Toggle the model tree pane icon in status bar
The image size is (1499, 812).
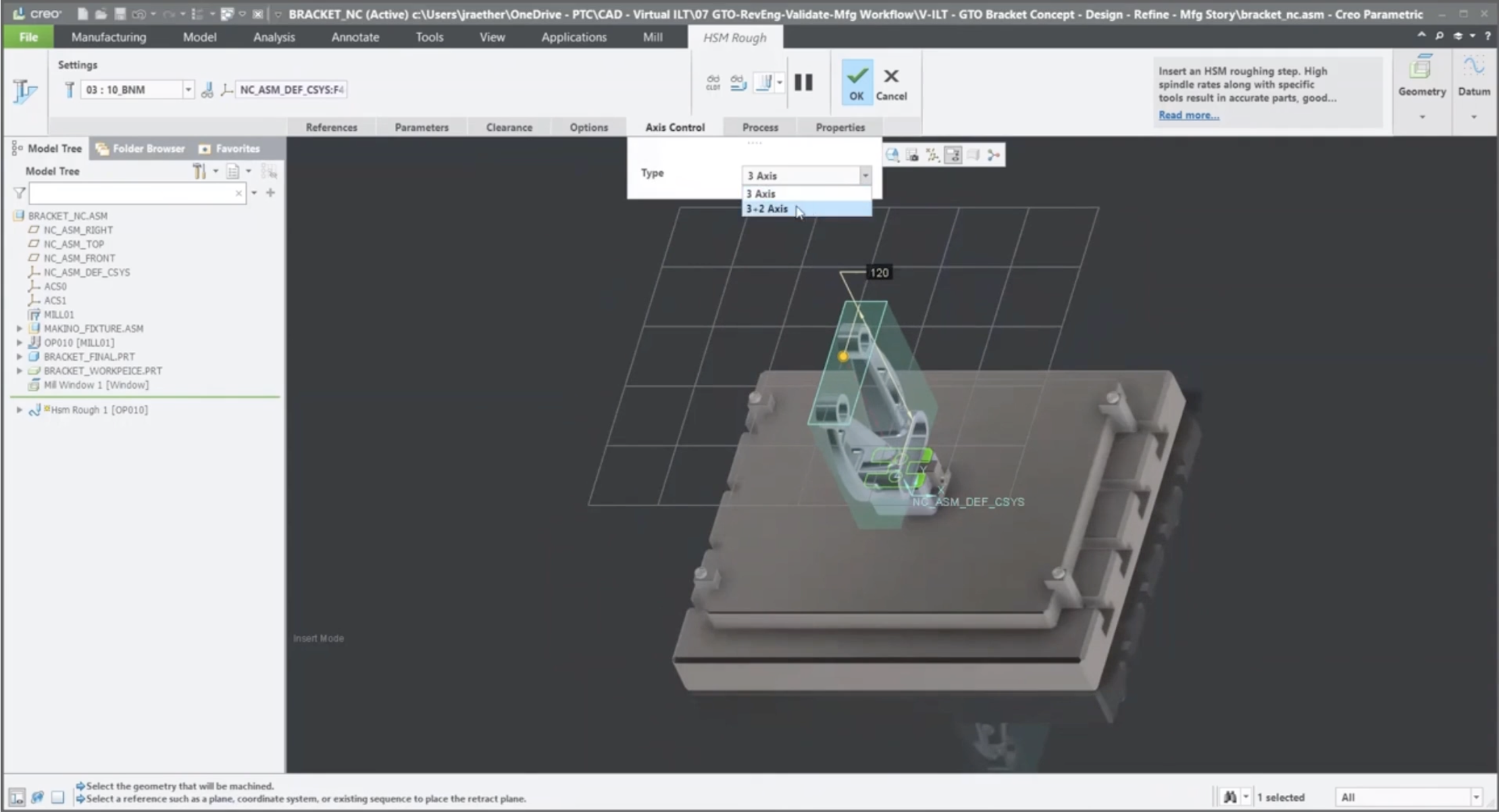pyautogui.click(x=16, y=797)
